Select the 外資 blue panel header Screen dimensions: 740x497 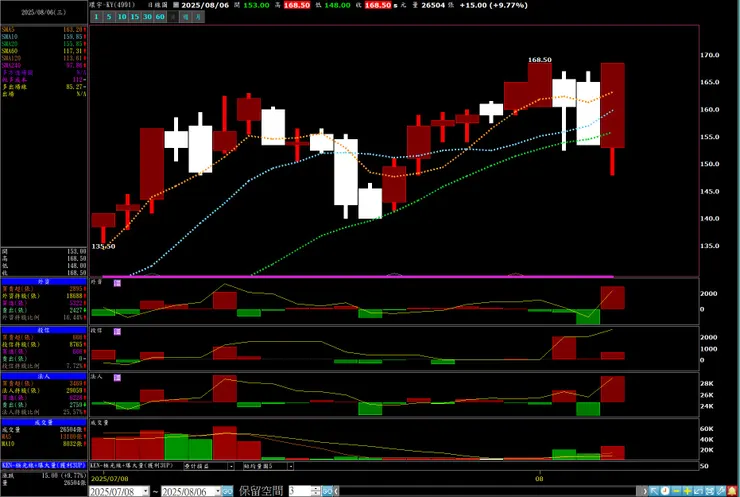click(x=44, y=281)
